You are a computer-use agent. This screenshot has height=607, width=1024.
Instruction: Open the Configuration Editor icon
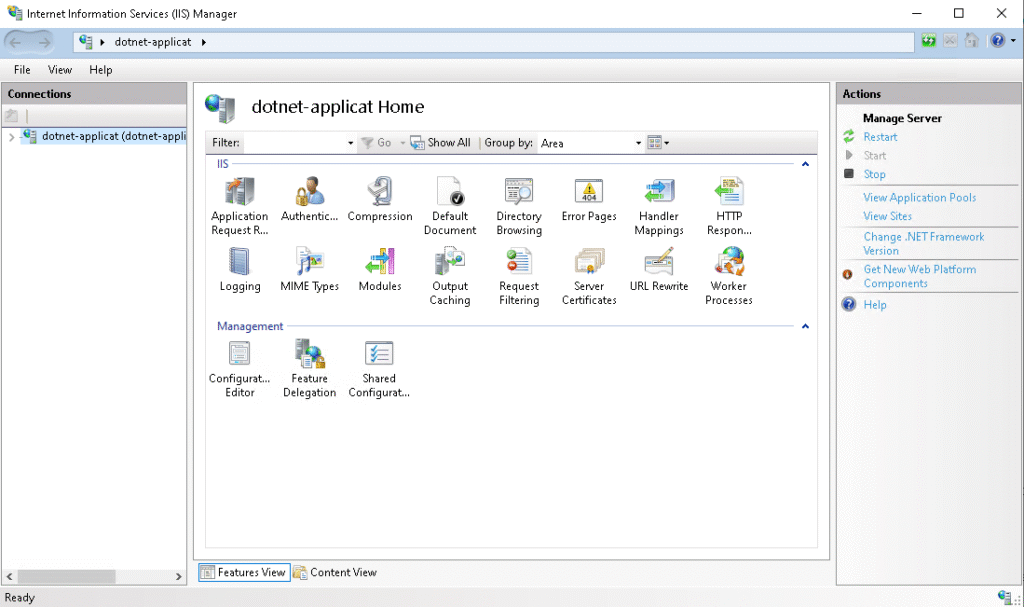click(239, 355)
